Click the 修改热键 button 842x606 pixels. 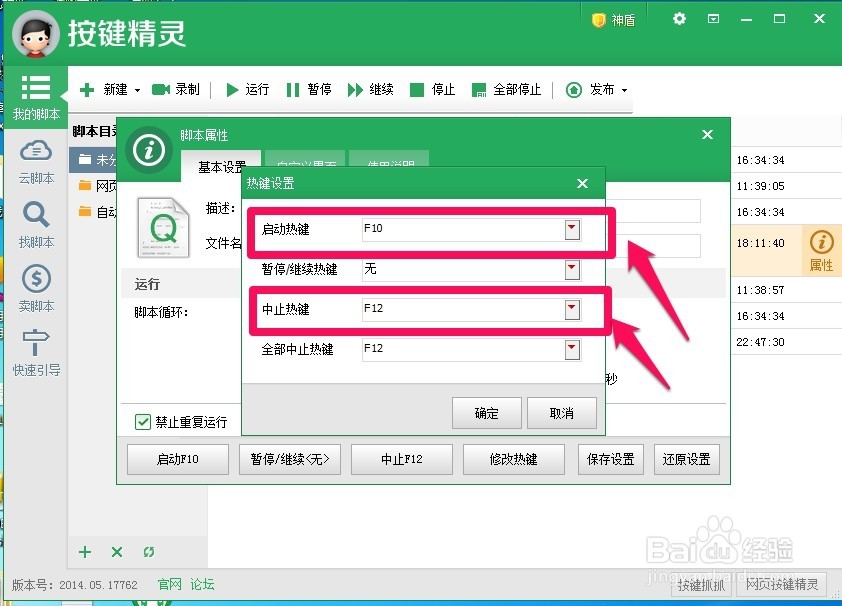(513, 459)
